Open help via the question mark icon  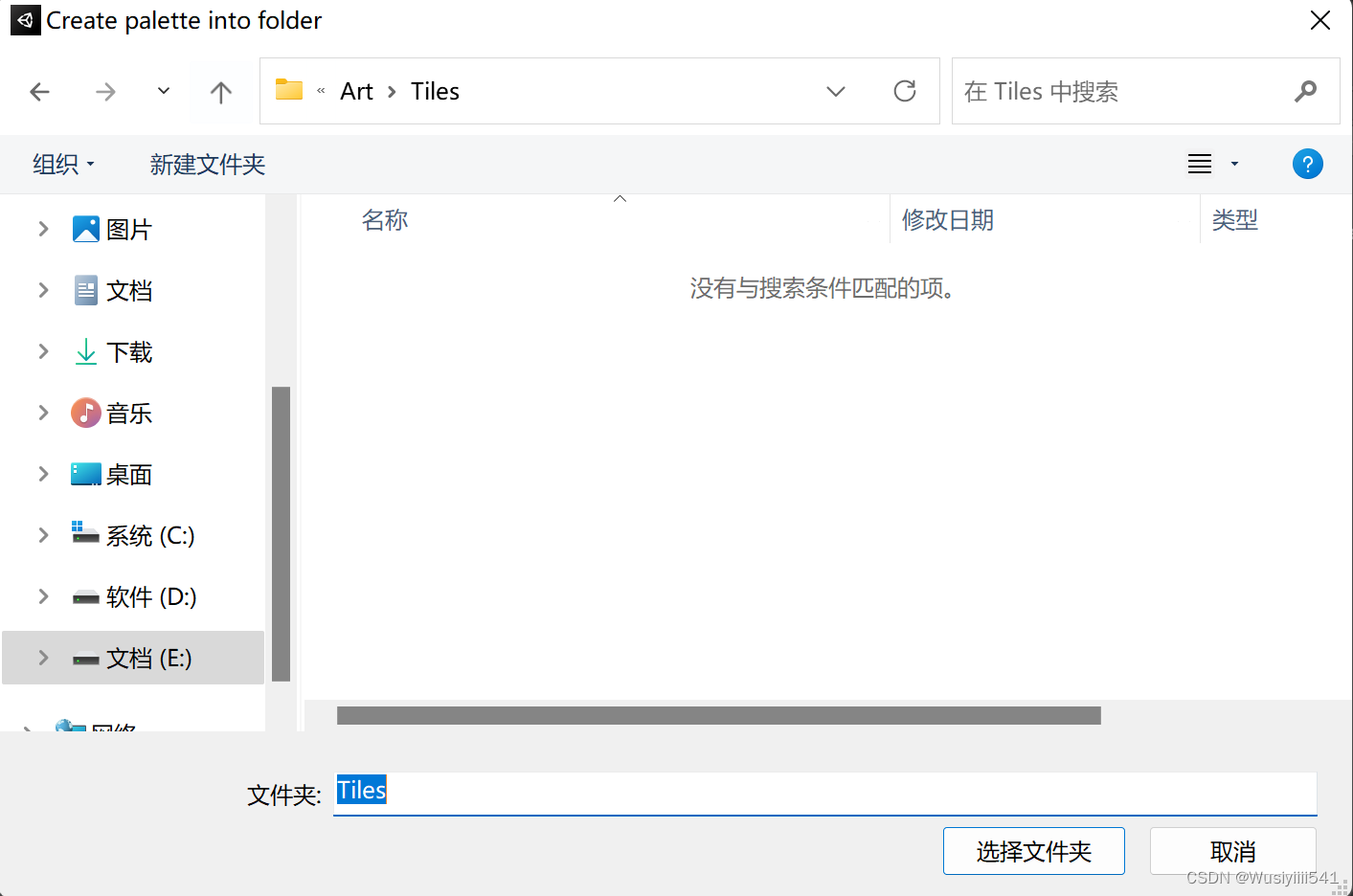pyautogui.click(x=1307, y=164)
